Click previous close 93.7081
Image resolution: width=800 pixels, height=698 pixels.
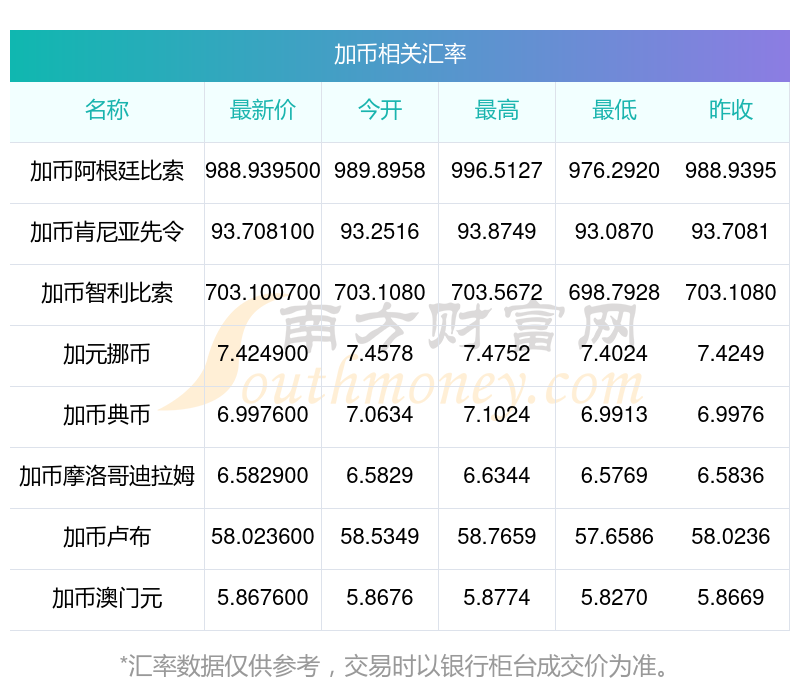coord(731,232)
